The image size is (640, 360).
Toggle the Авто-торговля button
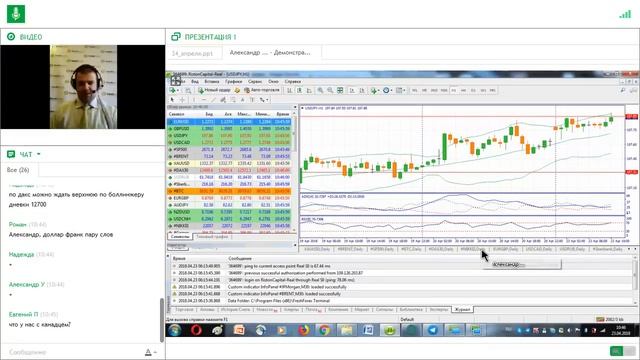[262, 90]
